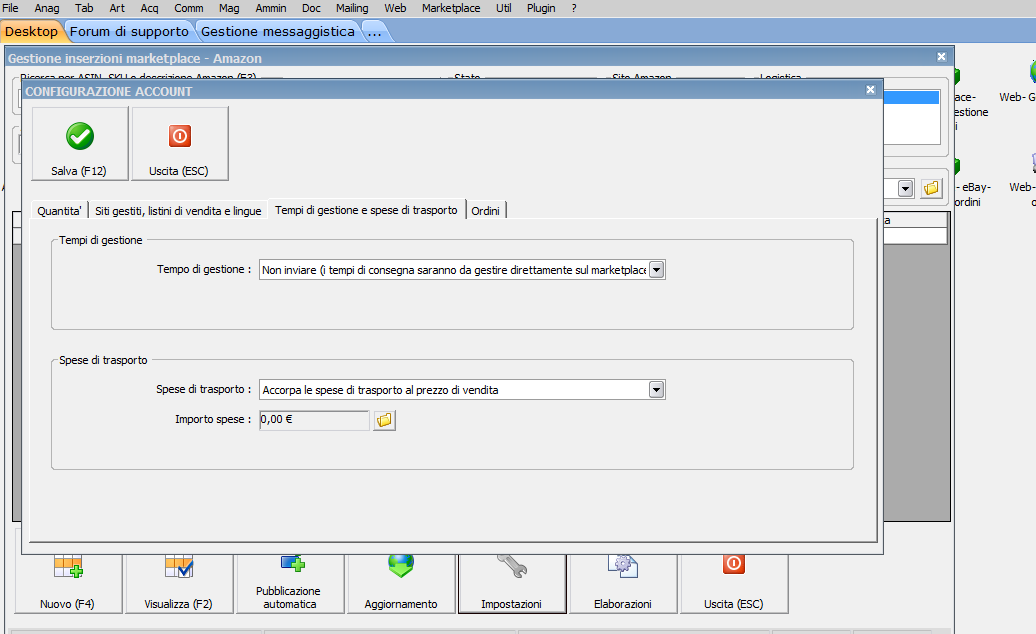Open the Tab menu
Viewport: 1036px width, 634px height.
(84, 8)
